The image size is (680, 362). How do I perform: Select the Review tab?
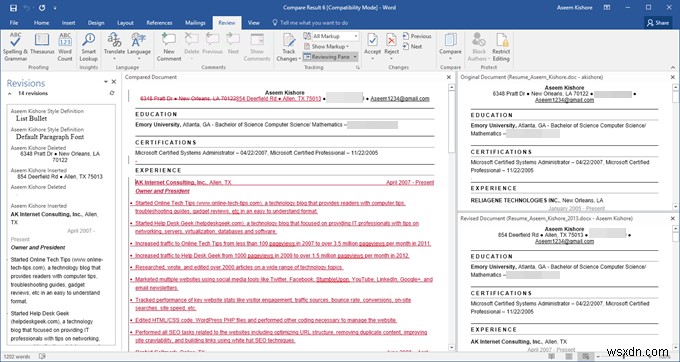tap(227, 23)
